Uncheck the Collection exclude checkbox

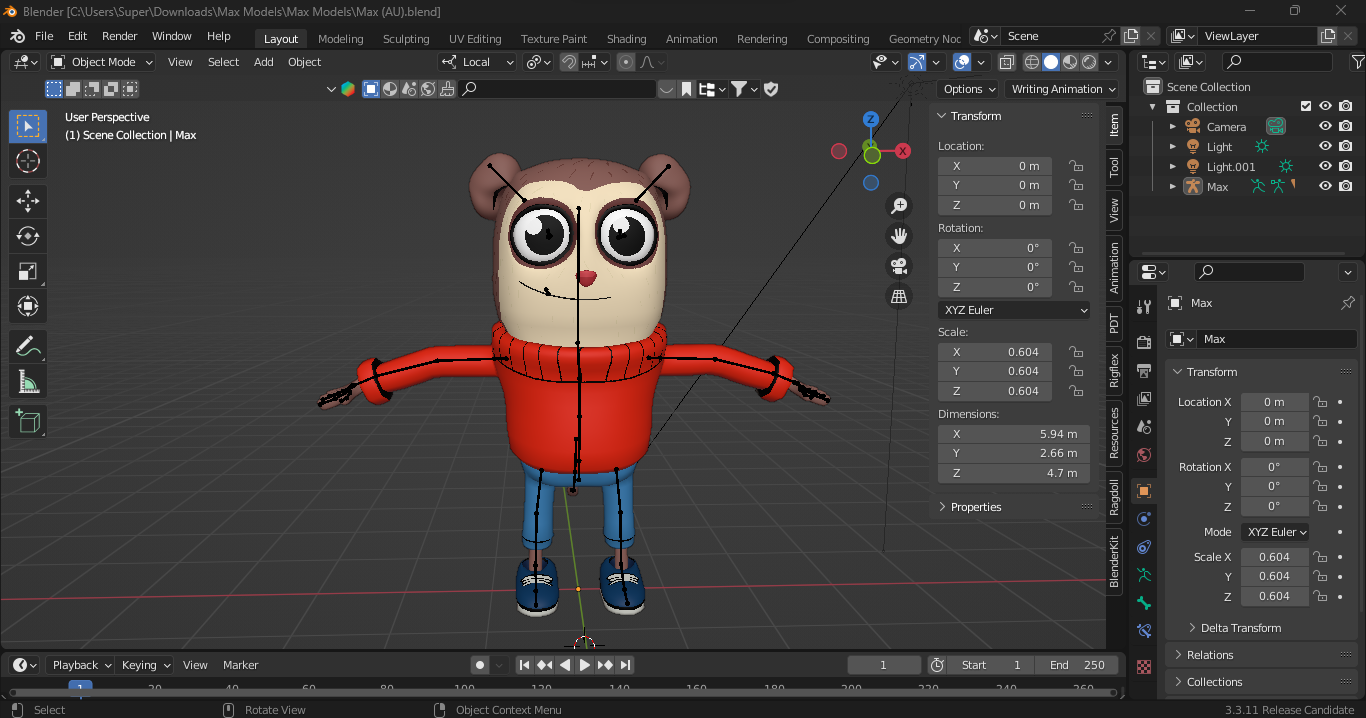point(1305,106)
